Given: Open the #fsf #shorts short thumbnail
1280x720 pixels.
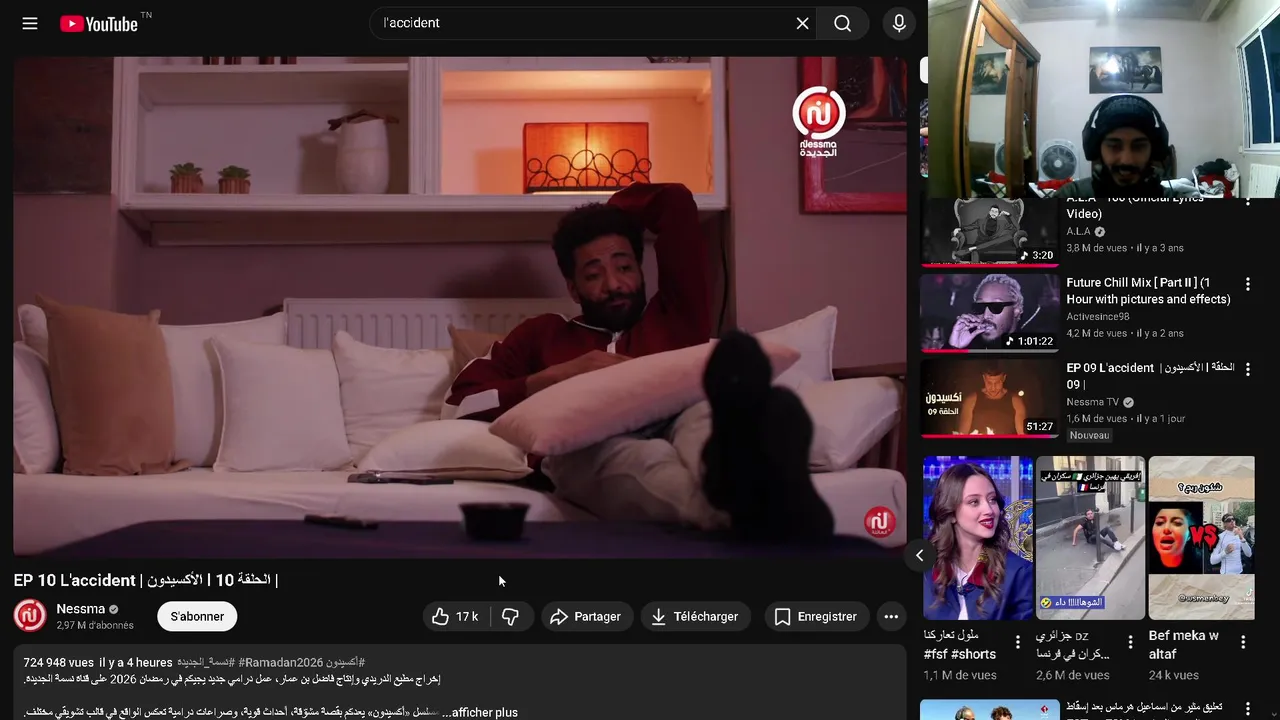Looking at the screenshot, I should pos(978,538).
